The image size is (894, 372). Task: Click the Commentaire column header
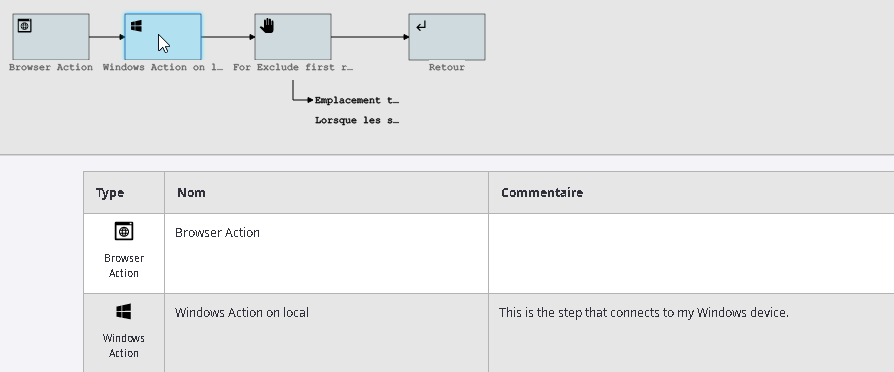691,193
